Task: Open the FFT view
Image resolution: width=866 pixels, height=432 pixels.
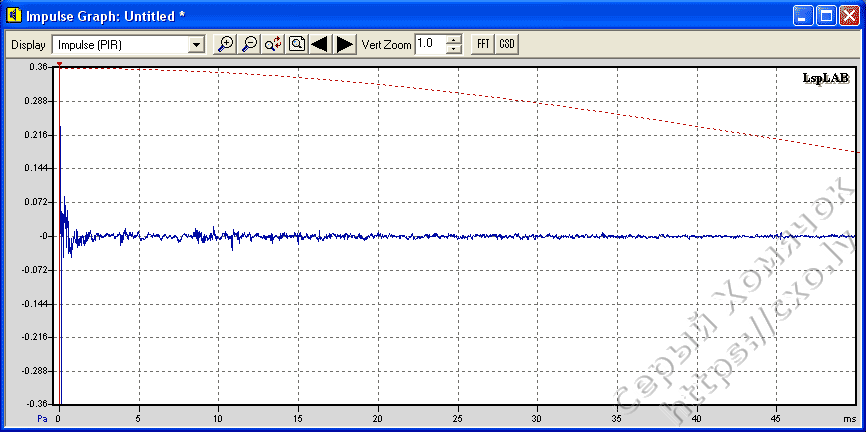Action: (483, 44)
